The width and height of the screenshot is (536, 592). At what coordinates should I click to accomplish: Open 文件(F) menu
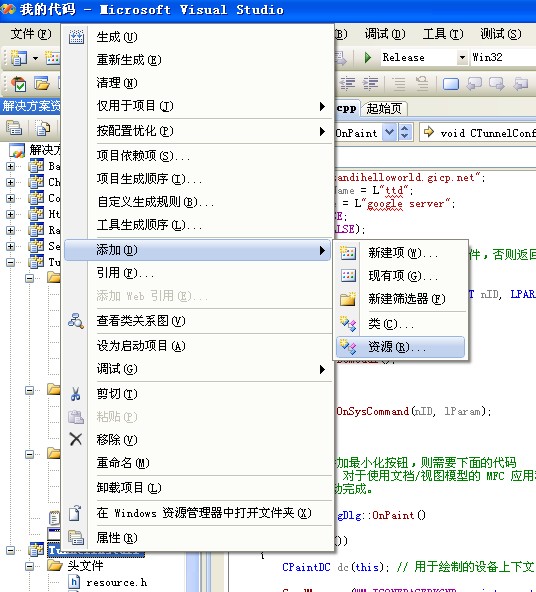coord(31,34)
